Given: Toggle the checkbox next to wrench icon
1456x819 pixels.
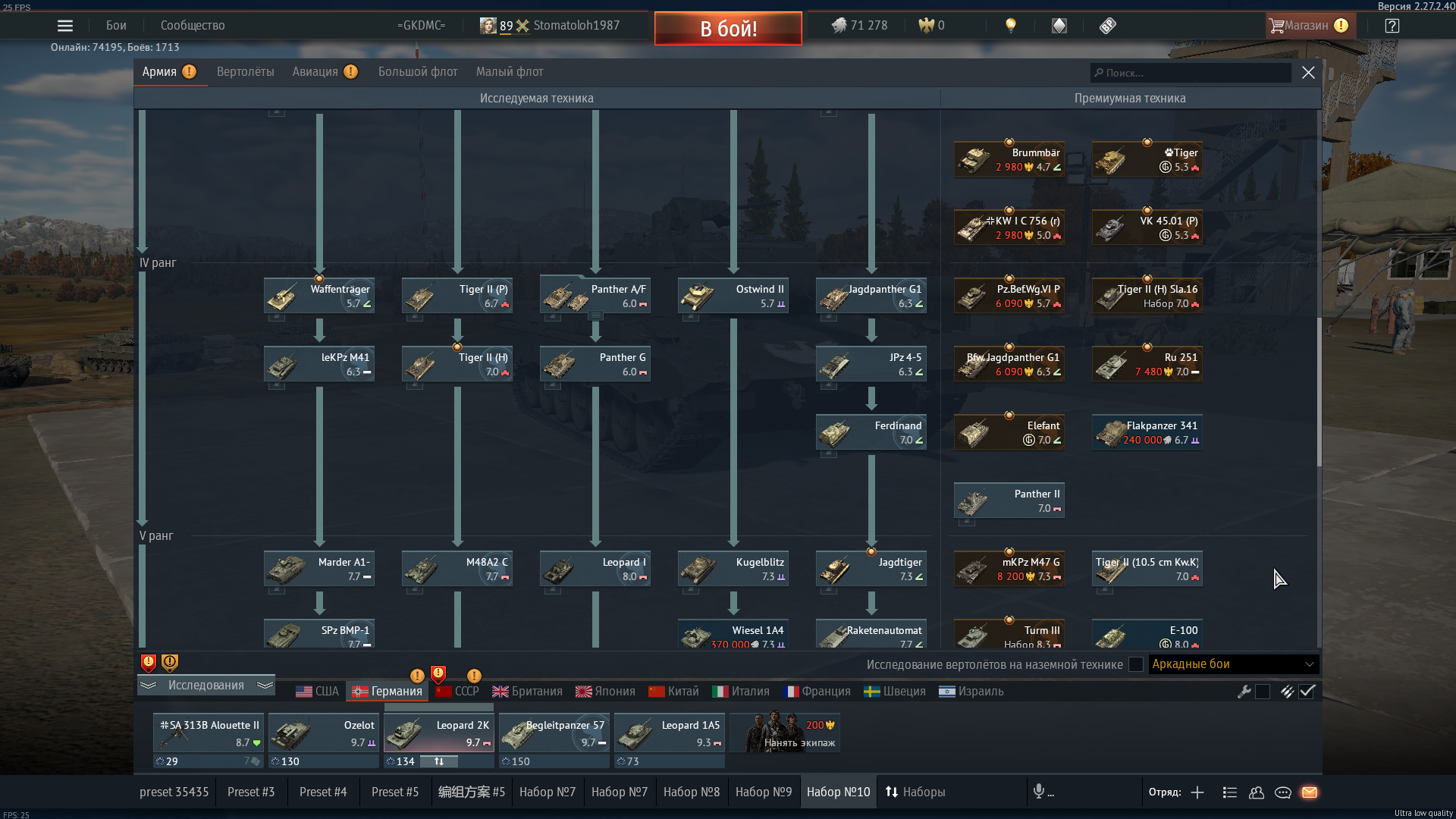Looking at the screenshot, I should [x=1263, y=692].
